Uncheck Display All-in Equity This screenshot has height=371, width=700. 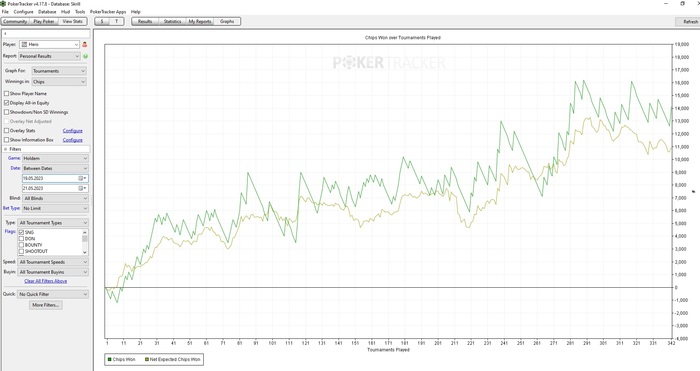[6, 103]
